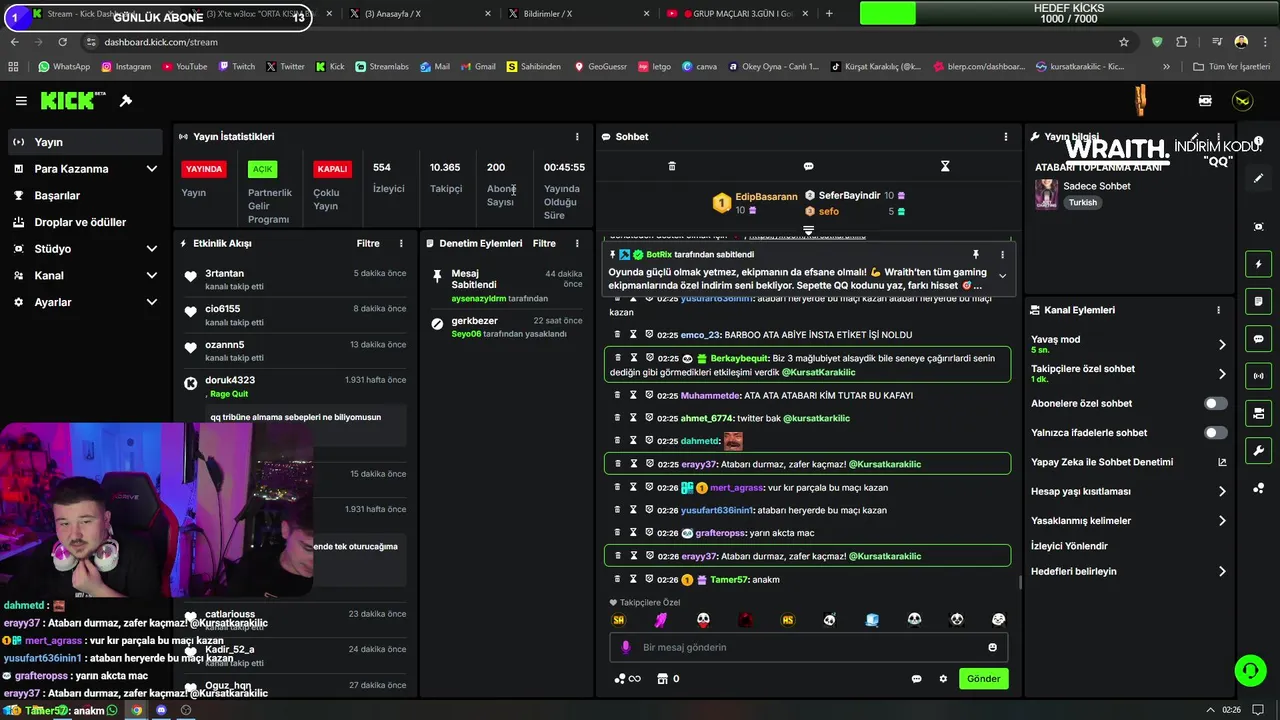The width and height of the screenshot is (1280, 720).
Task: Click the broadcast signal icon in right sidebar
Action: point(1258,376)
